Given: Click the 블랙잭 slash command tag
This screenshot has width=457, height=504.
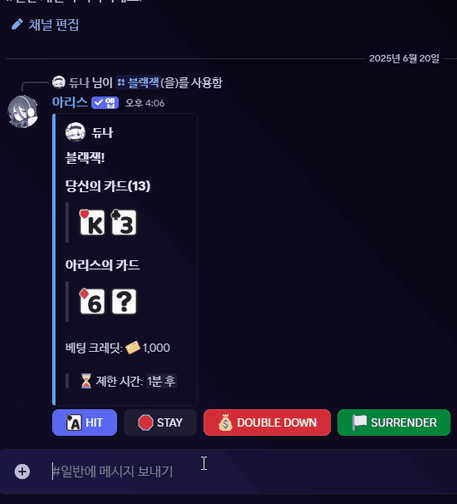Looking at the screenshot, I should coord(138,82).
